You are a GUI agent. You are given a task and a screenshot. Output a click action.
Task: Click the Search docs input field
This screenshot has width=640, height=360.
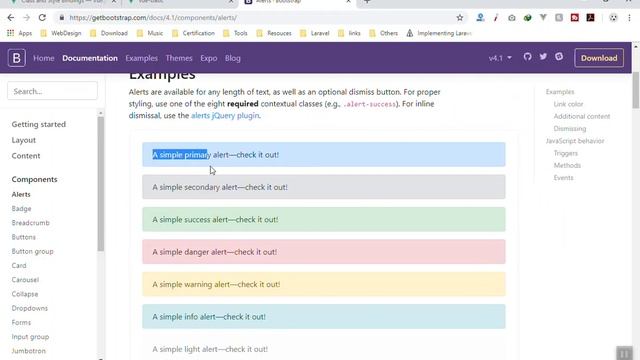[52, 91]
